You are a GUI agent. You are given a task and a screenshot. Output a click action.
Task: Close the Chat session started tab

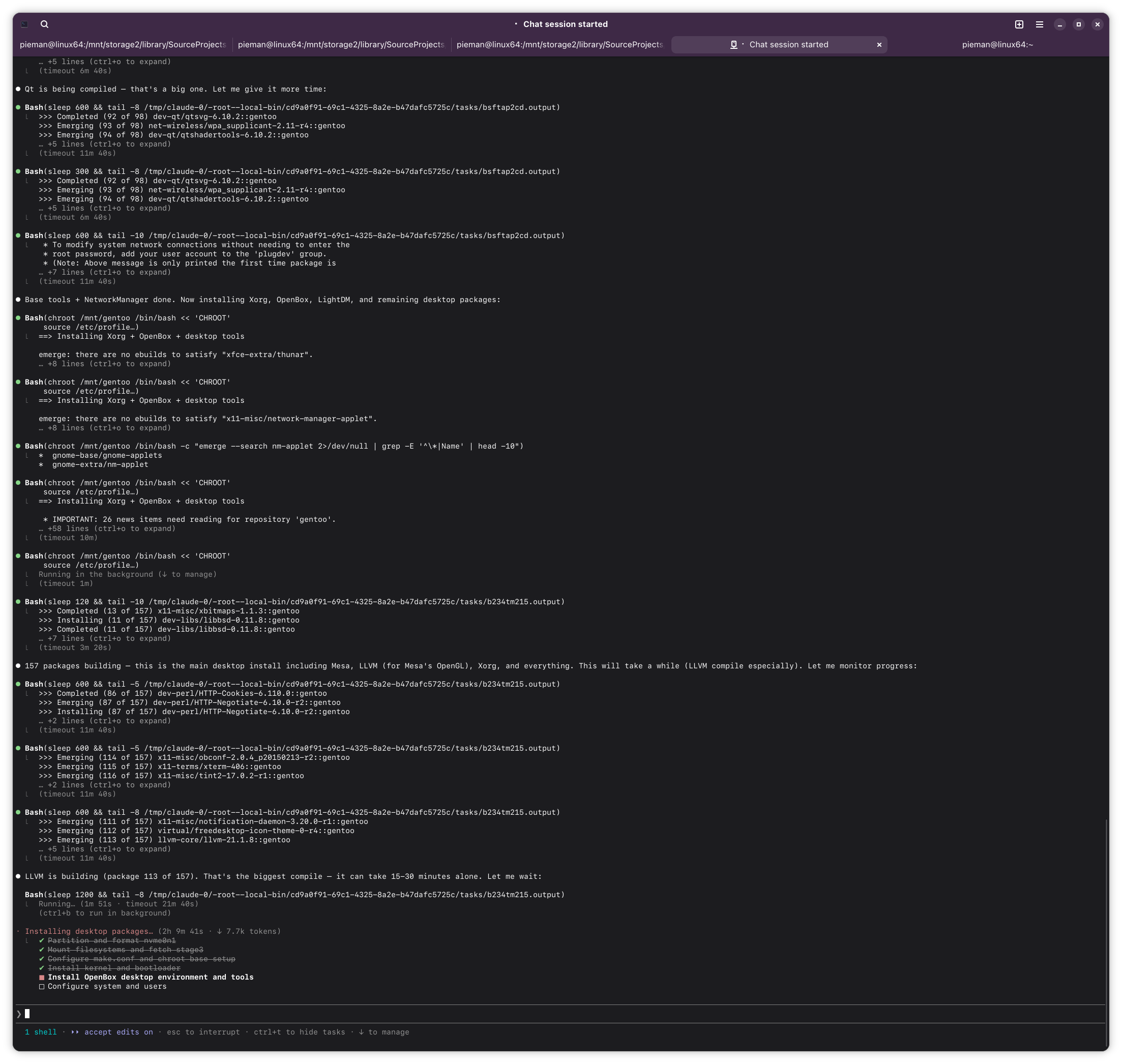coord(879,45)
